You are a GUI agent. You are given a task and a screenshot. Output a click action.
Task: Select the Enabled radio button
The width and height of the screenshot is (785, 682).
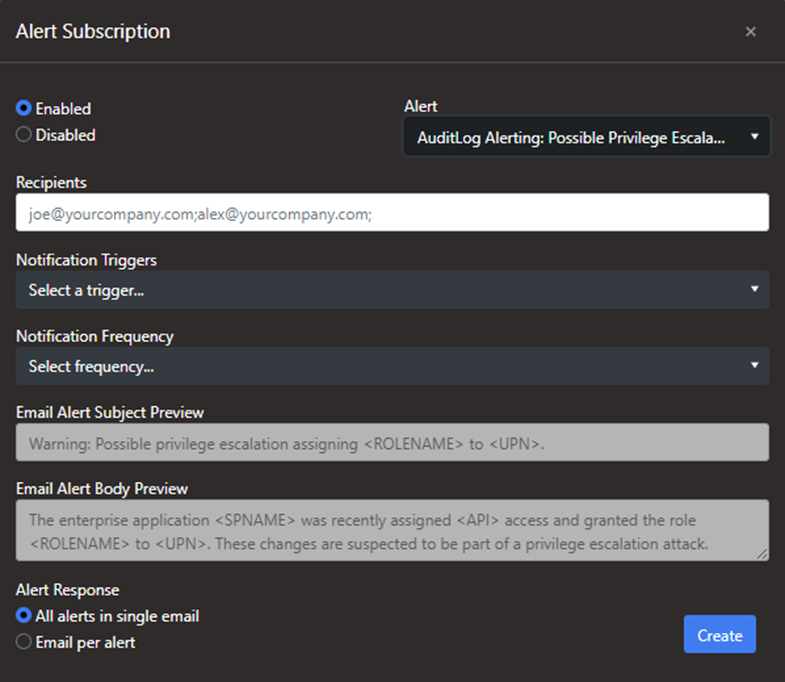24,109
